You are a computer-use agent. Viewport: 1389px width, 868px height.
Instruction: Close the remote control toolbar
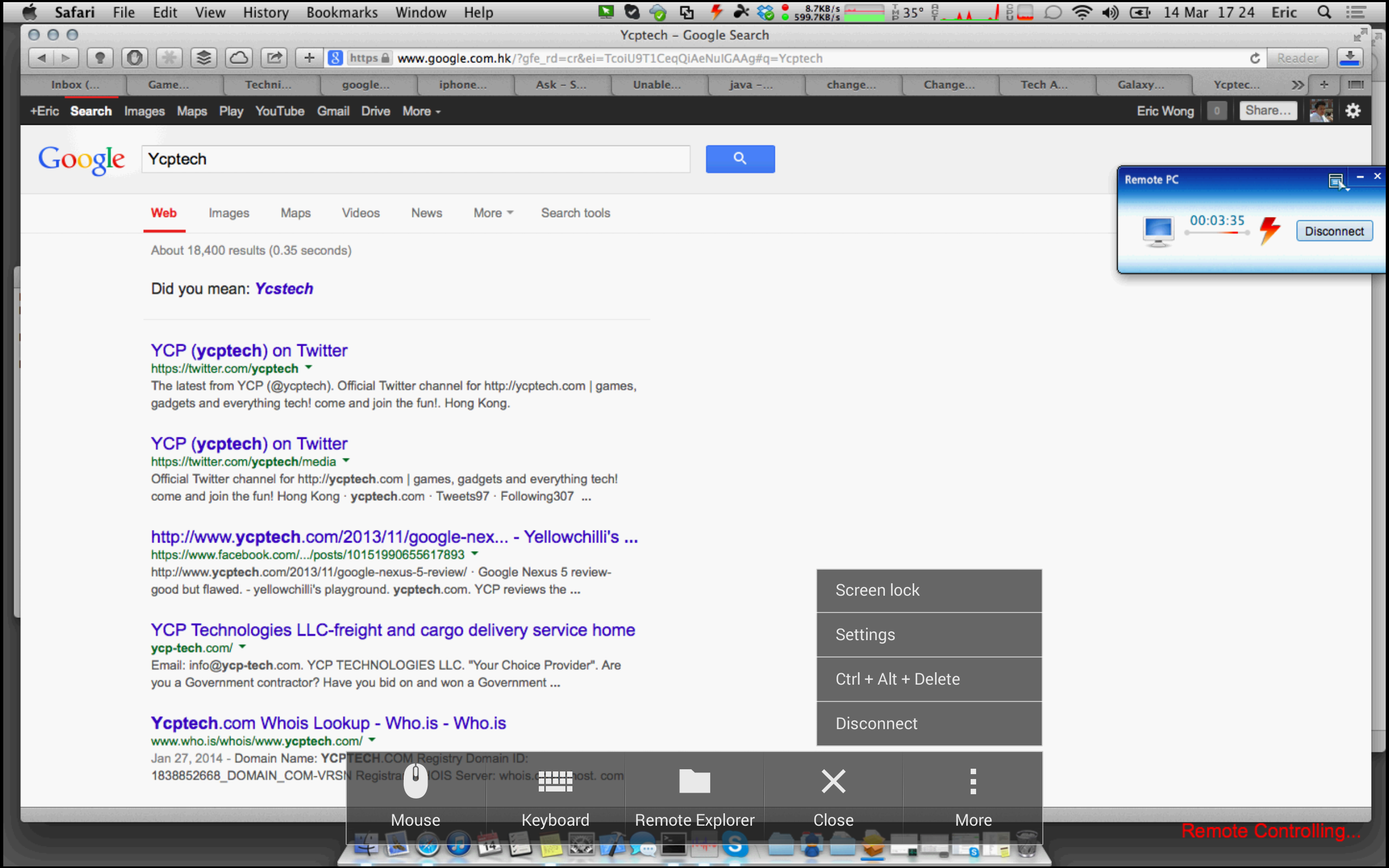click(833, 781)
